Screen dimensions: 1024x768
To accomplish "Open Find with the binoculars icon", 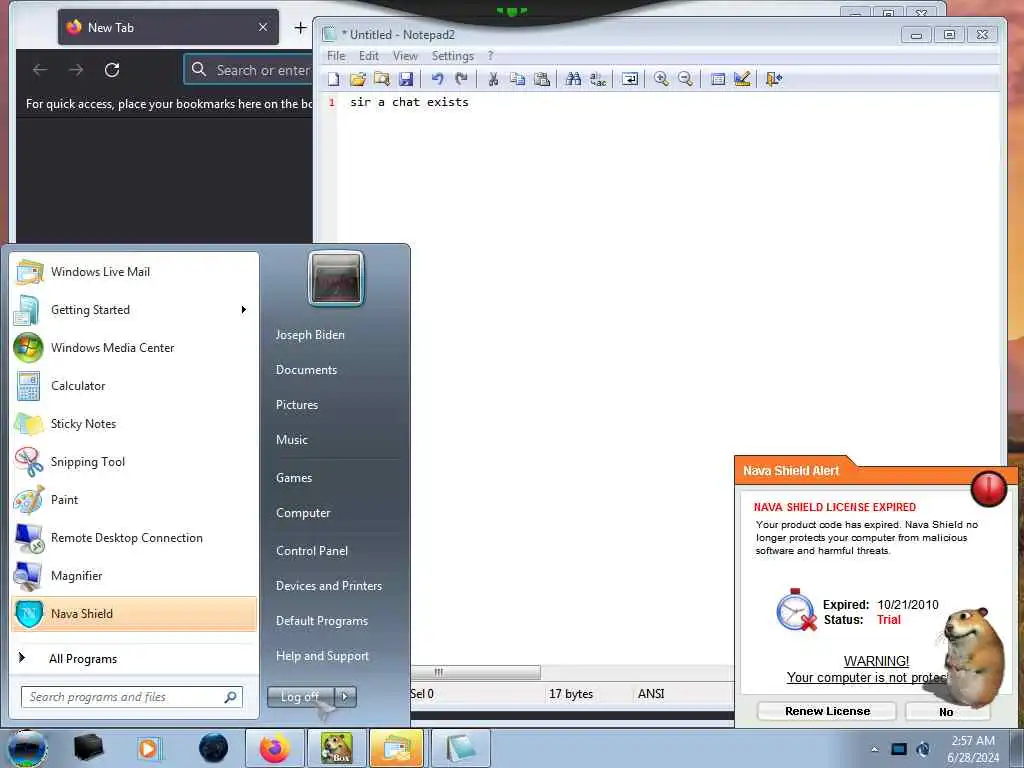I will pos(573,79).
